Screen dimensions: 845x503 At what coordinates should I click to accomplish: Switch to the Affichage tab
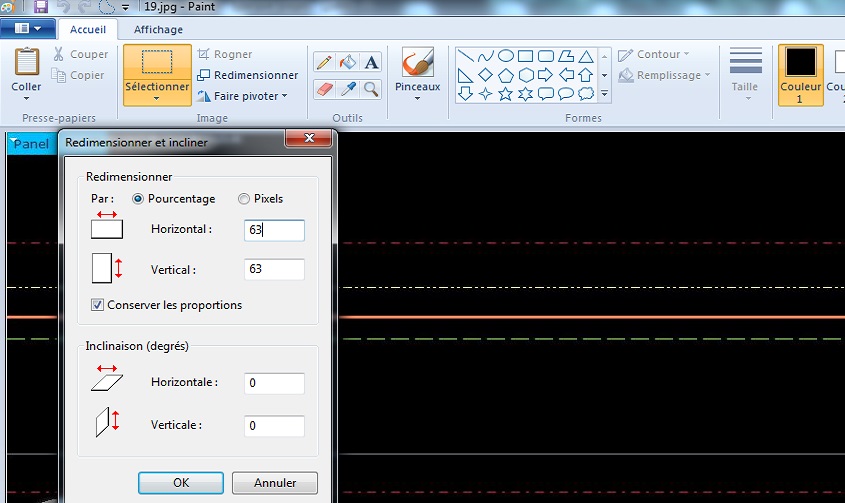coord(158,30)
